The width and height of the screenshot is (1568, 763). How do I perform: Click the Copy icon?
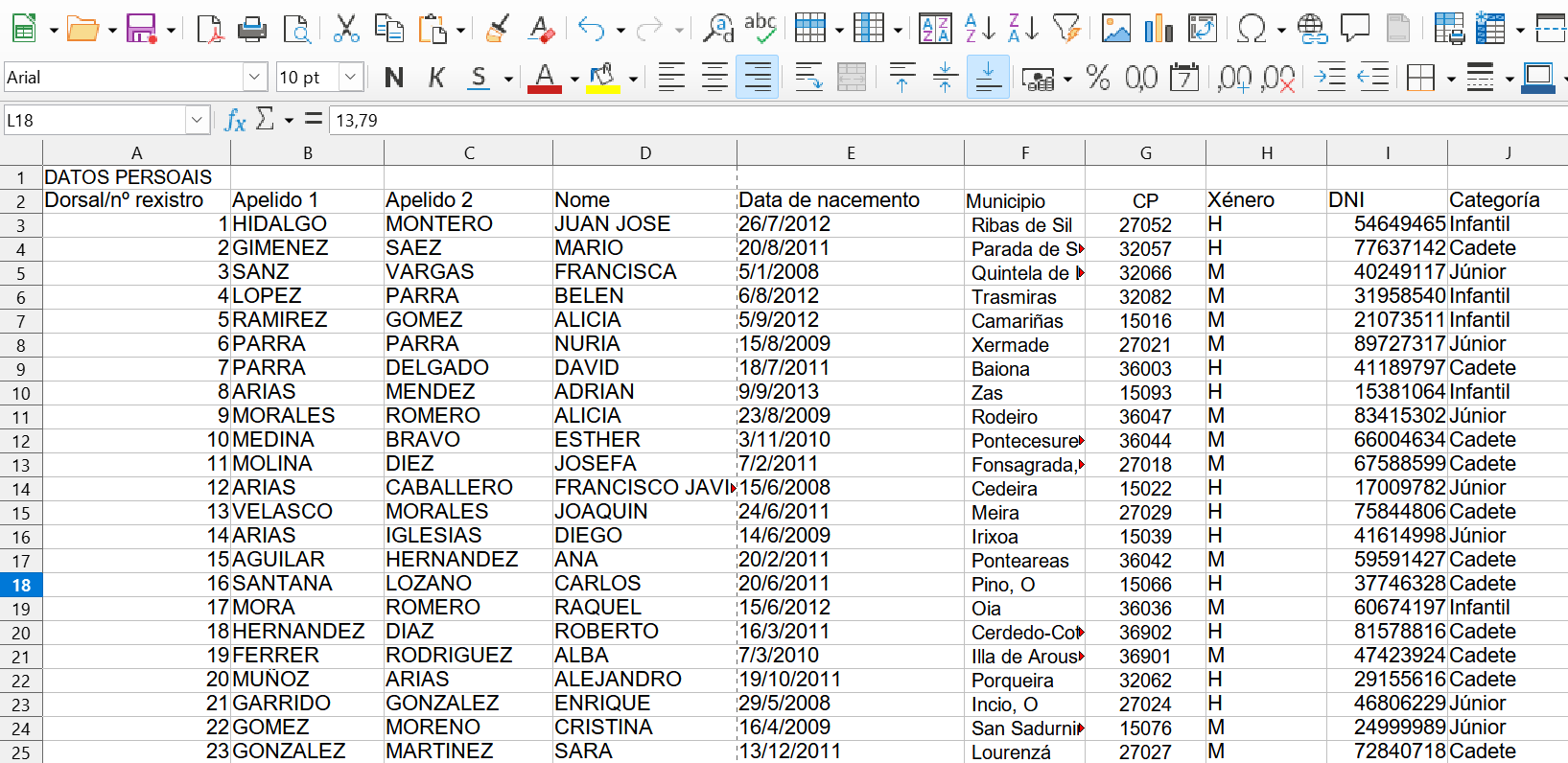click(x=388, y=29)
